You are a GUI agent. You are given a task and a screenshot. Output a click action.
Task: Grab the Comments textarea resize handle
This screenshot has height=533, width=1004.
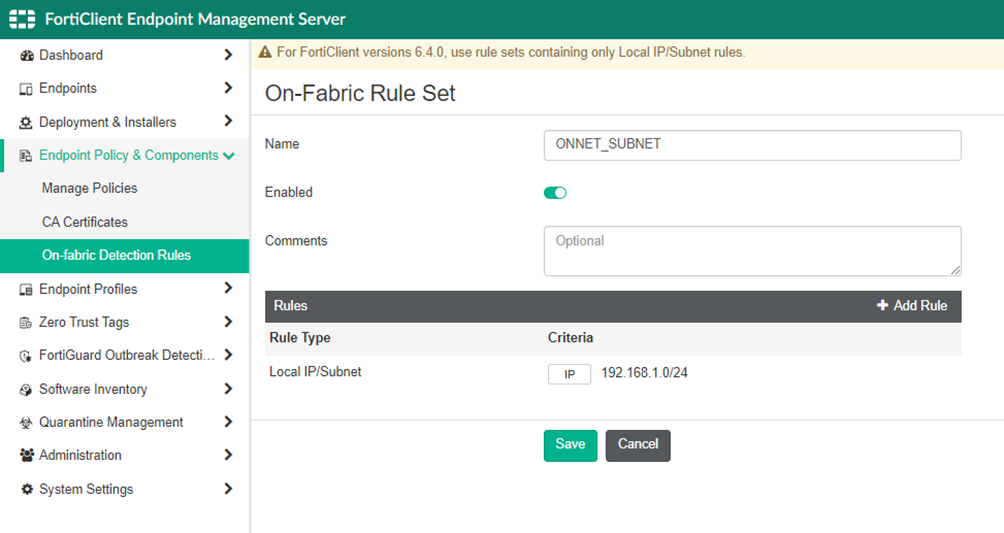pos(955,270)
